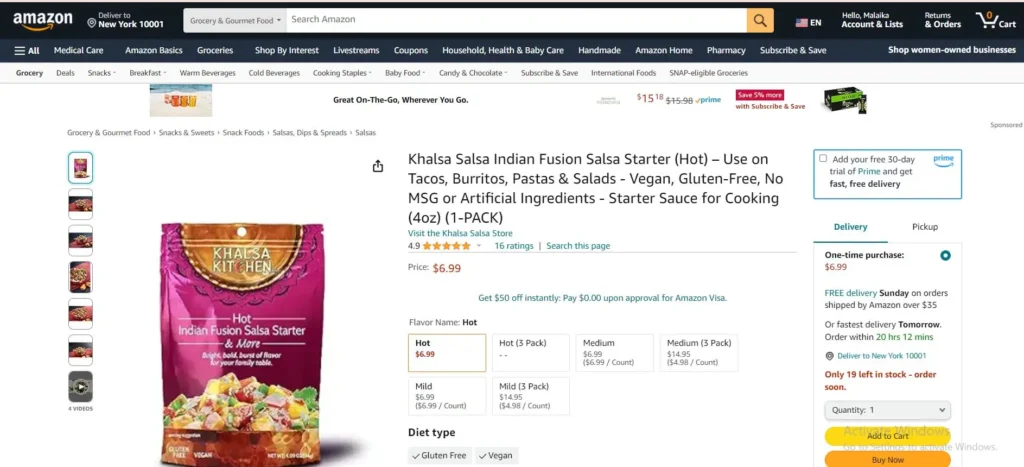This screenshot has height=467, width=1024.
Task: Click the Amazon logo
Action: click(x=40, y=20)
